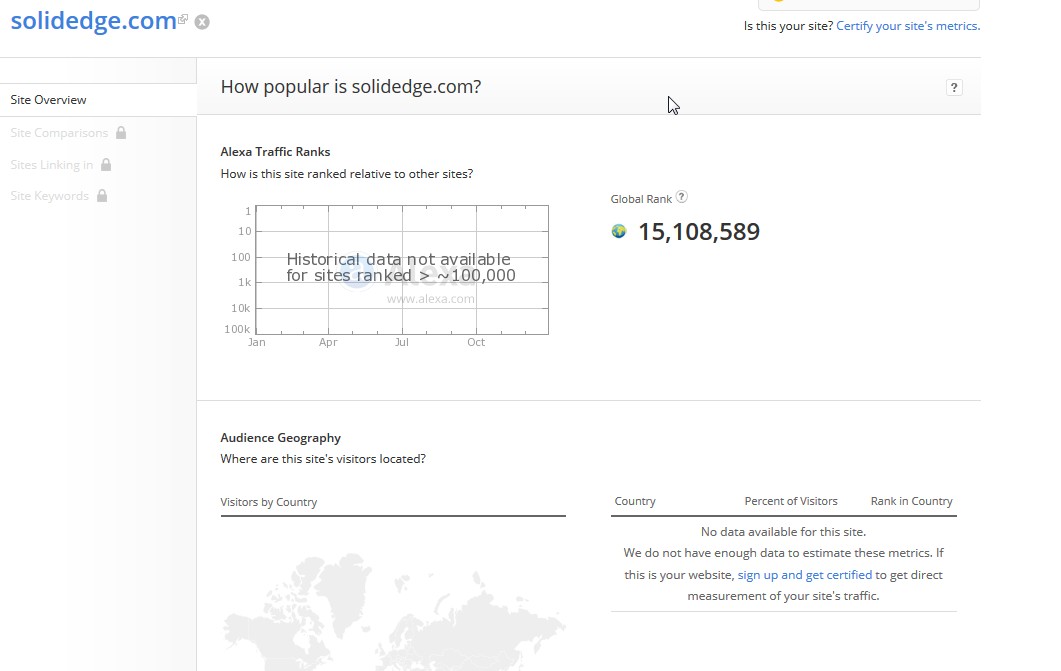Click the lock icon beside Site Keywords

(101, 196)
